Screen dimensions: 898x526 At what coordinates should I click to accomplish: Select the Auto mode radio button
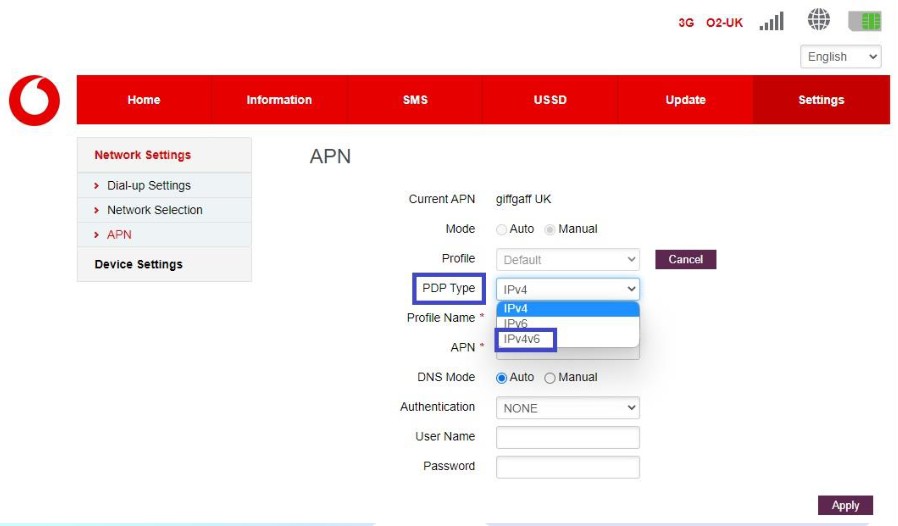502,229
